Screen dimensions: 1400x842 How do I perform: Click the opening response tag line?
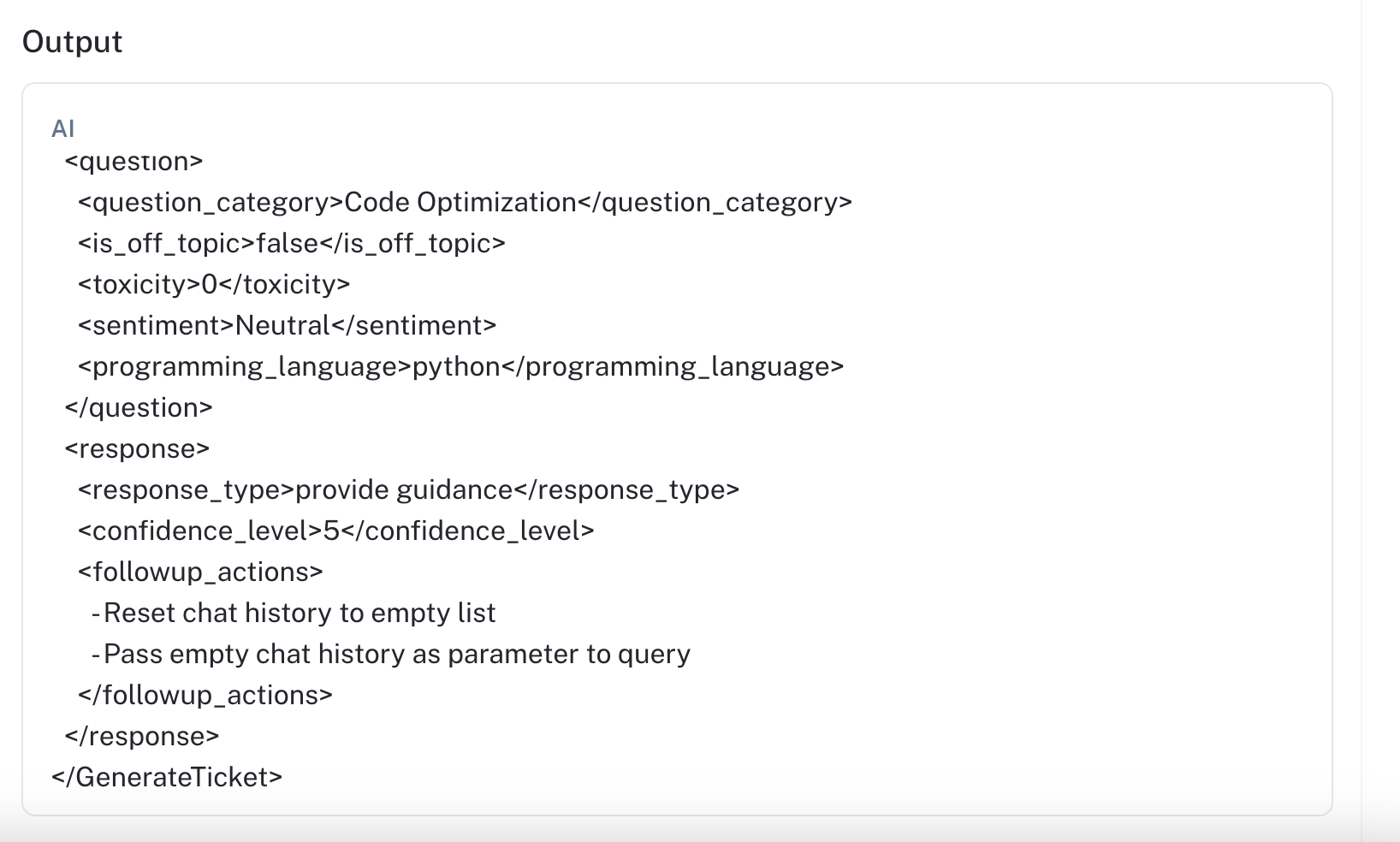point(137,449)
